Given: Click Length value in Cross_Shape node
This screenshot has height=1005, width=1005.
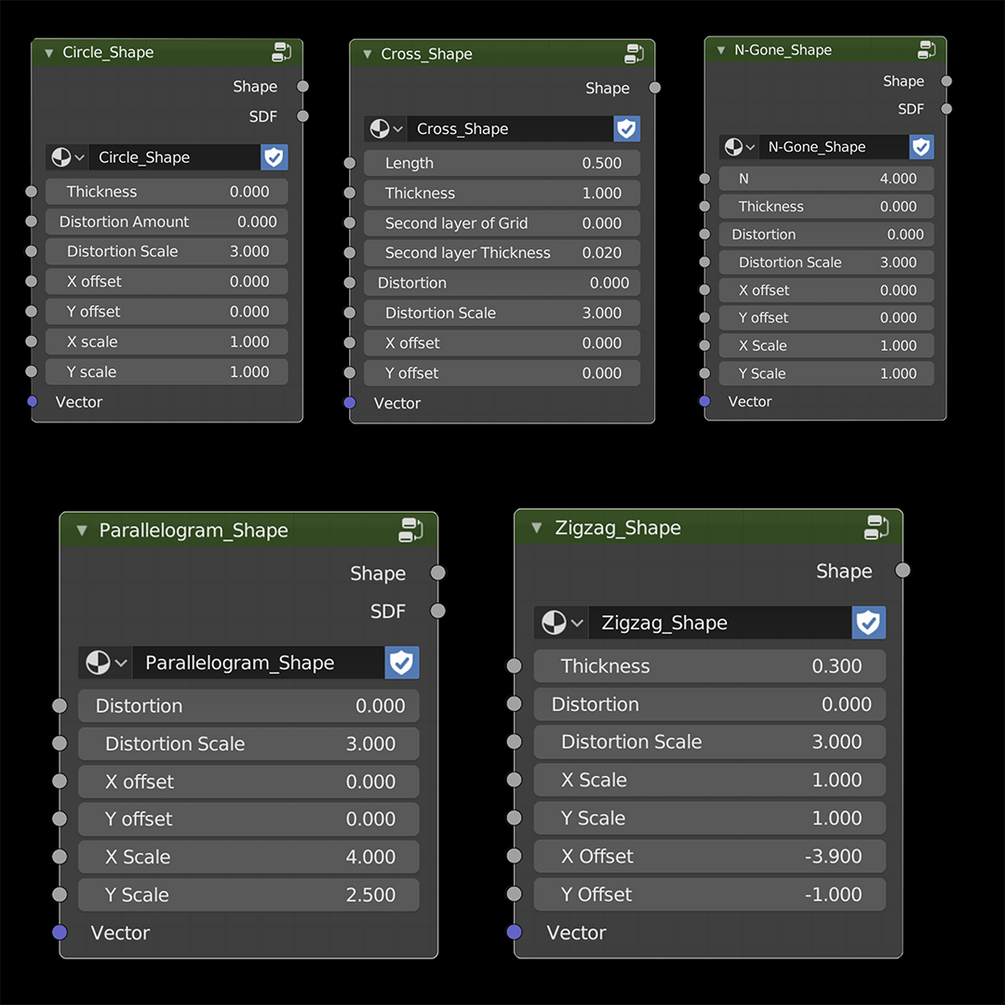Looking at the screenshot, I should 502,163.
